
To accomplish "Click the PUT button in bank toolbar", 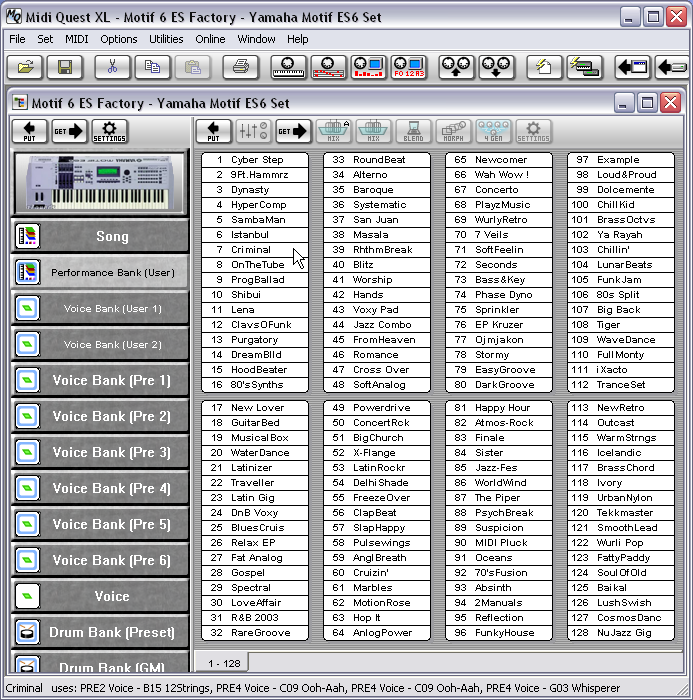I will (x=213, y=131).
